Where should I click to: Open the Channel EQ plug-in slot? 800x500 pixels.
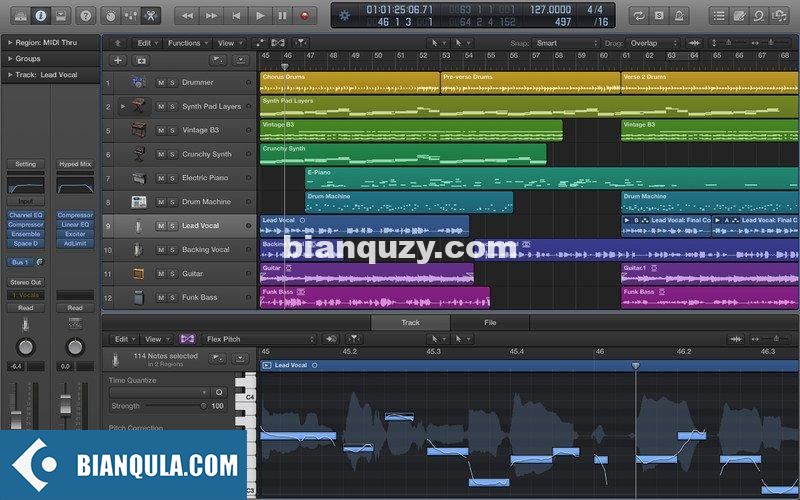tap(26, 215)
